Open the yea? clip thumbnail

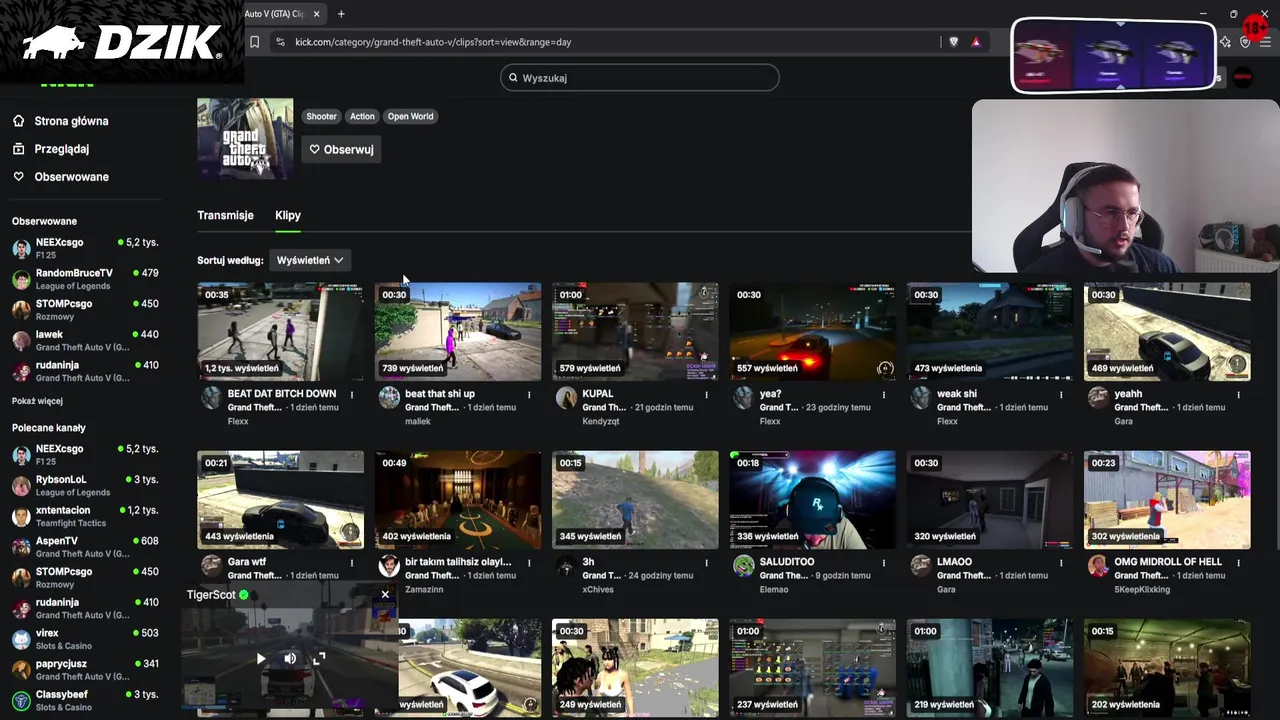812,331
